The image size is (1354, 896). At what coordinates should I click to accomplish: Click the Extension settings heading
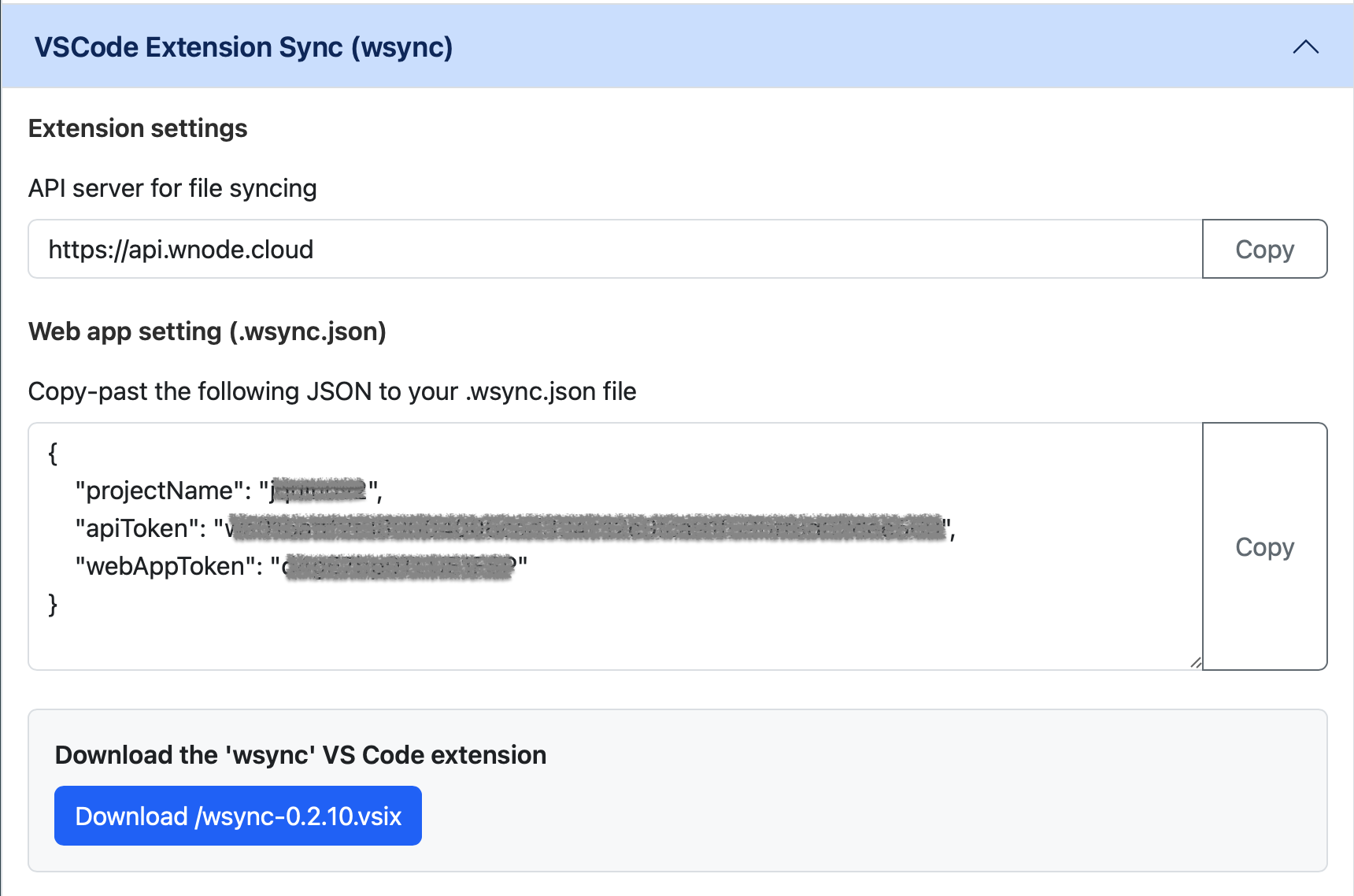tap(138, 128)
